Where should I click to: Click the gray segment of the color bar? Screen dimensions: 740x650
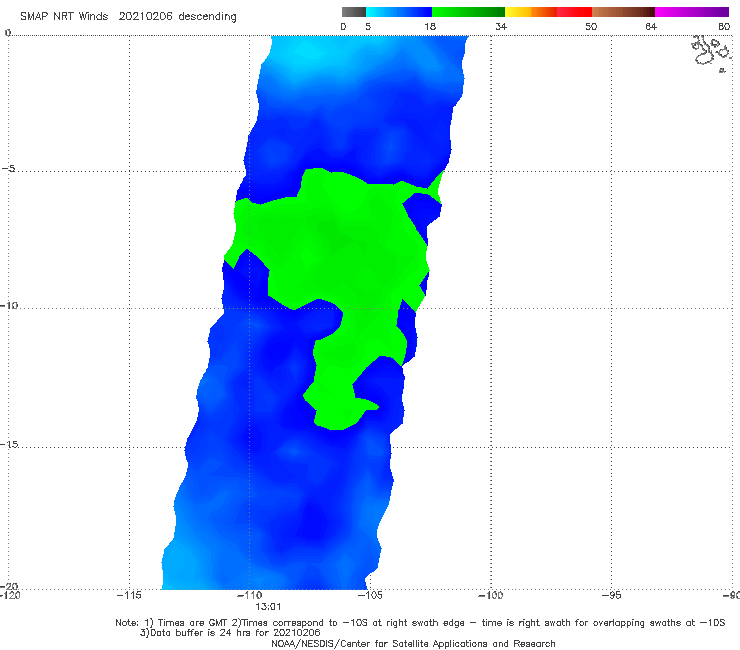pyautogui.click(x=354, y=12)
